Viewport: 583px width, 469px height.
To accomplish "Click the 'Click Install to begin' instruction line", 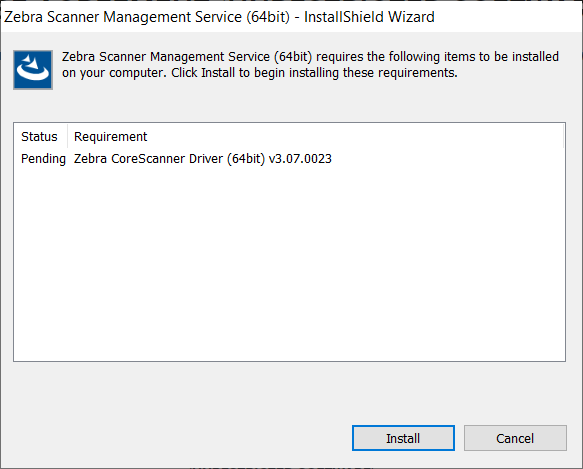I will (314, 73).
